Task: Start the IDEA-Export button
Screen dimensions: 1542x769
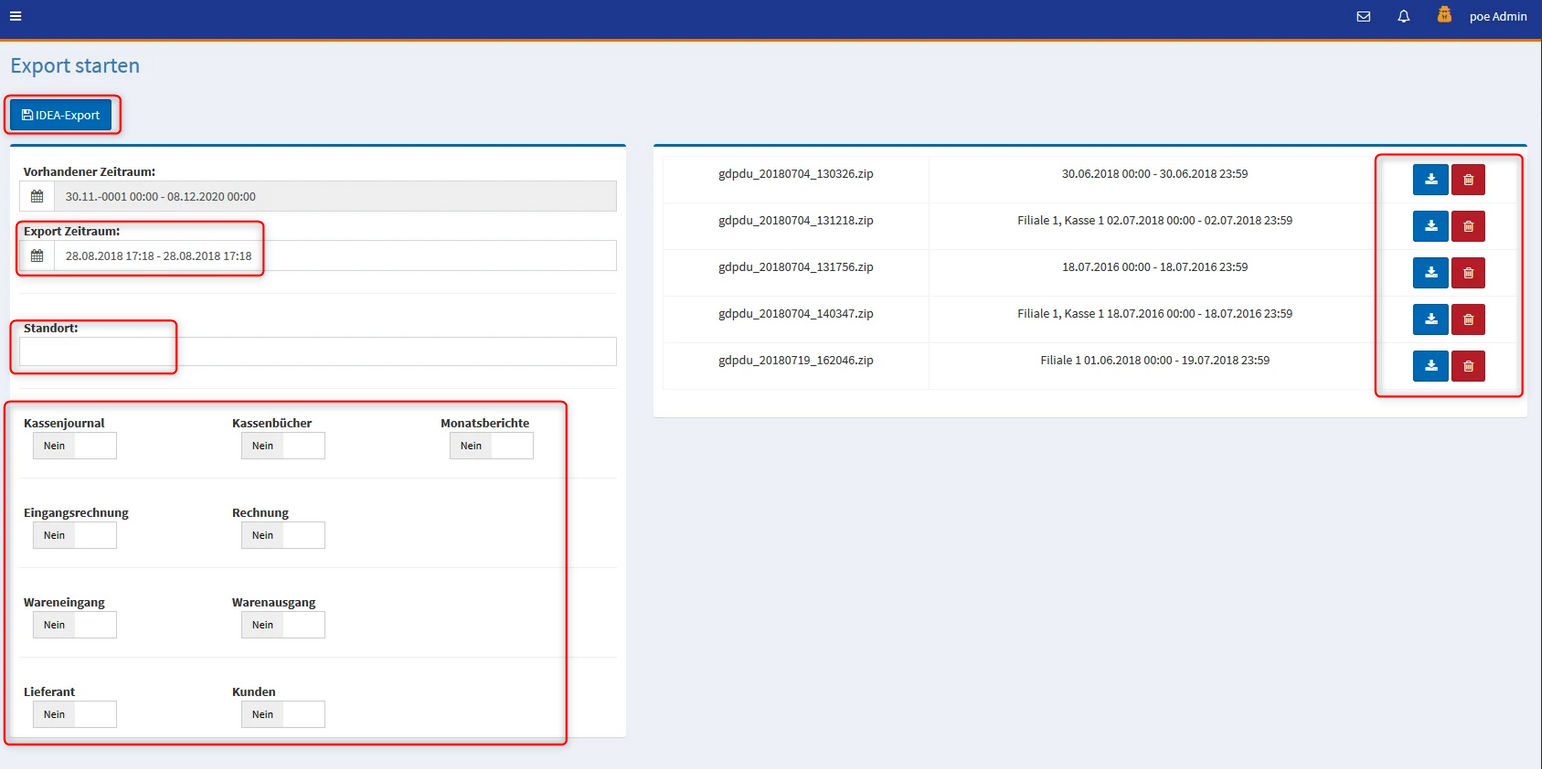Action: (x=61, y=115)
